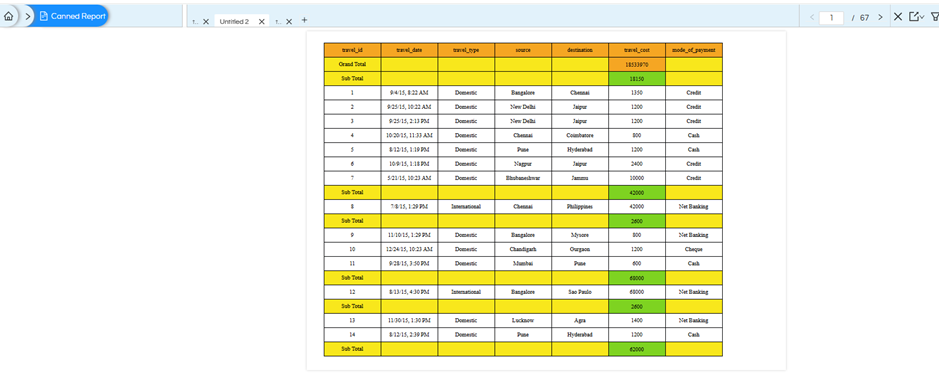Select the travel cost 2400 cell
Image resolution: width=939 pixels, height=386 pixels.
(637, 164)
